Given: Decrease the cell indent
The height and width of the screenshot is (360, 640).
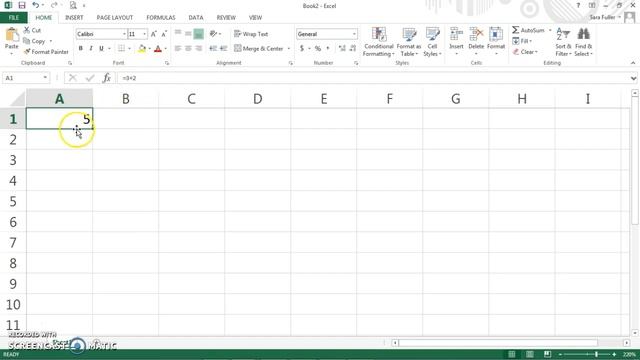Looking at the screenshot, I should click(x=213, y=48).
